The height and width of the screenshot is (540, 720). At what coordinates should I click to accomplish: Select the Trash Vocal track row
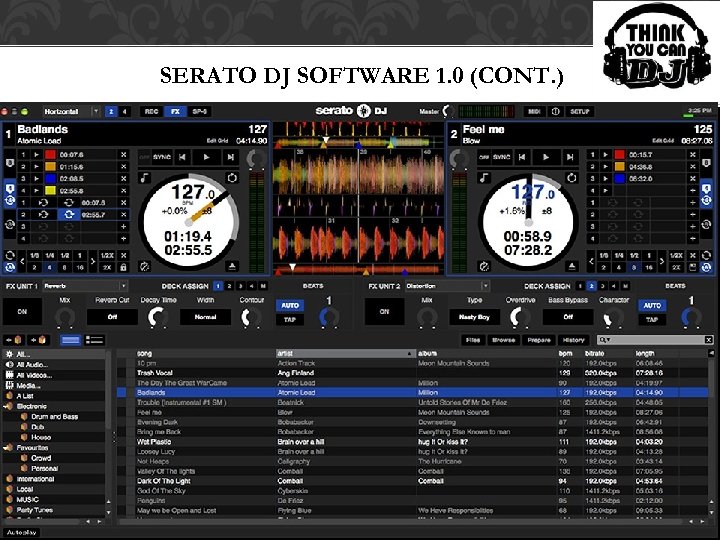pos(412,373)
